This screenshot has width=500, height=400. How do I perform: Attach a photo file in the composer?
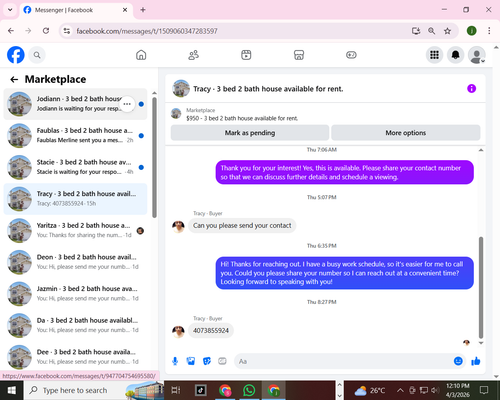tap(191, 361)
